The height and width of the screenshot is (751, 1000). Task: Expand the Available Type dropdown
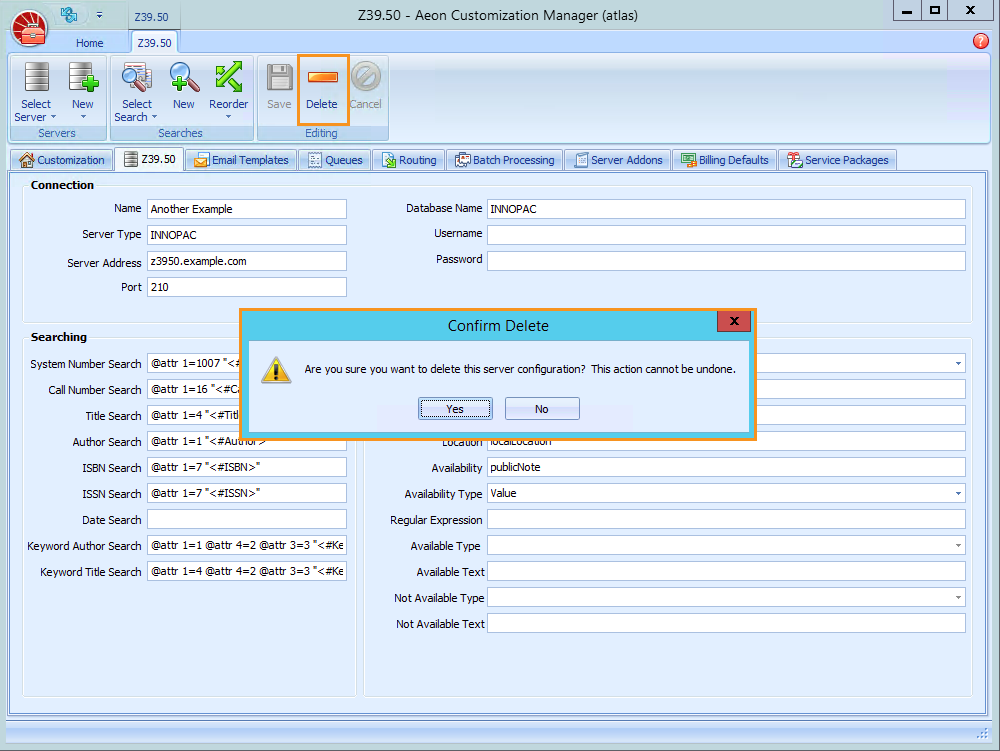[x=957, y=545]
